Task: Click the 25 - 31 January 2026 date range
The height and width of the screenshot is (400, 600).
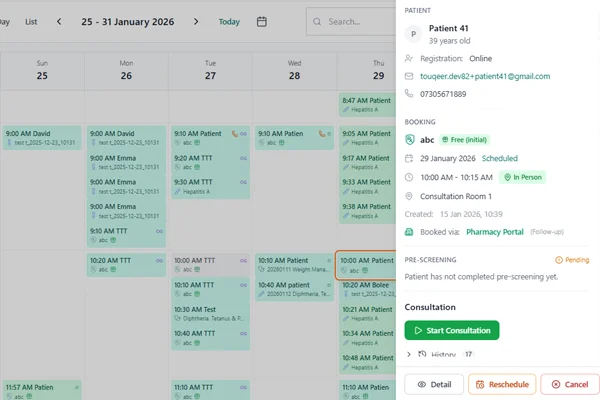Action: tap(127, 22)
